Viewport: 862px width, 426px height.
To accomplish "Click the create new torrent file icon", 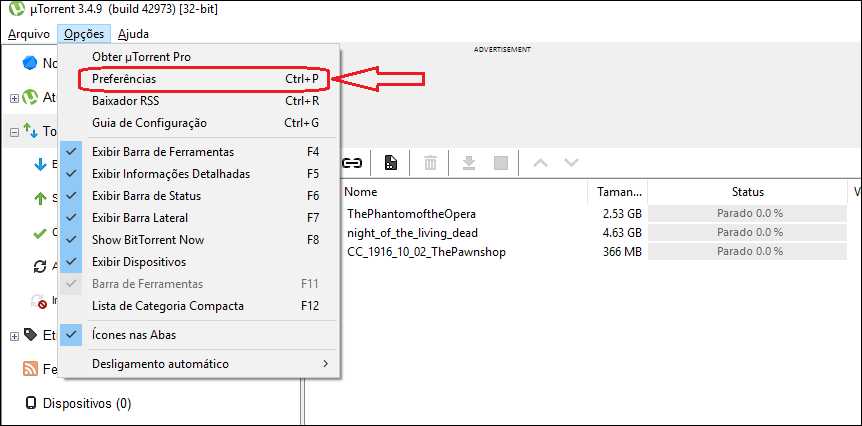I will (x=391, y=162).
